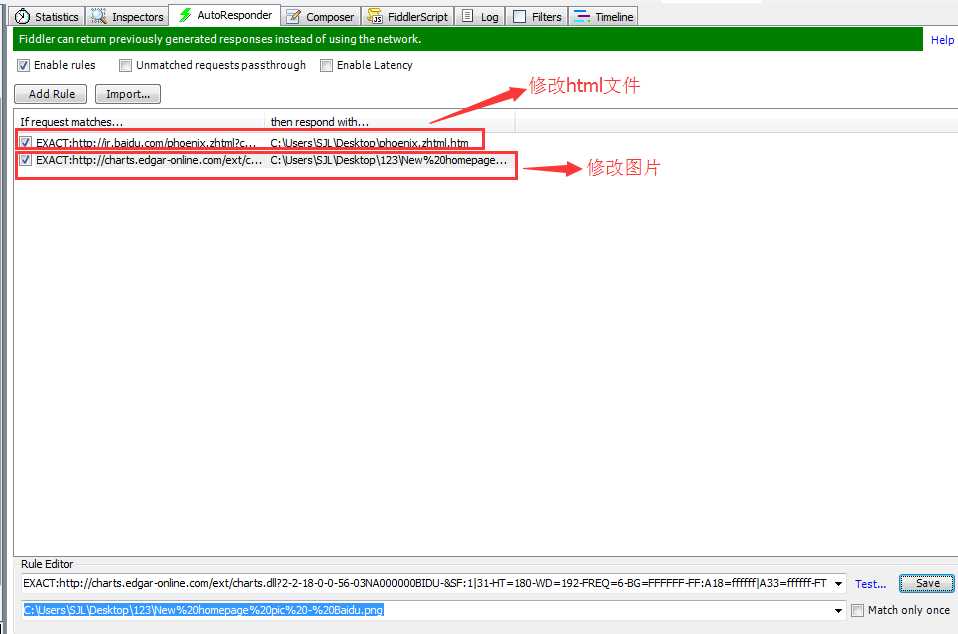This screenshot has height=634, width=958.
Task: Enable Unmatched requests passthrough
Action: [x=125, y=65]
